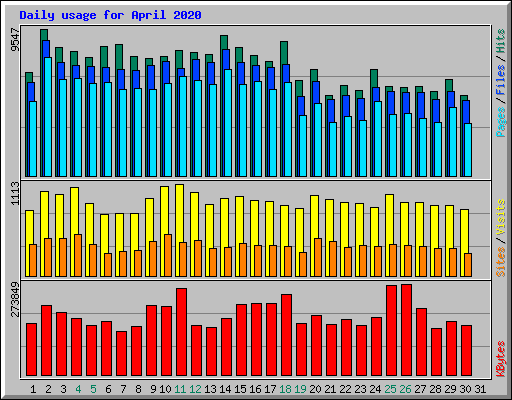Click the 'Visits' legend label

500,218
